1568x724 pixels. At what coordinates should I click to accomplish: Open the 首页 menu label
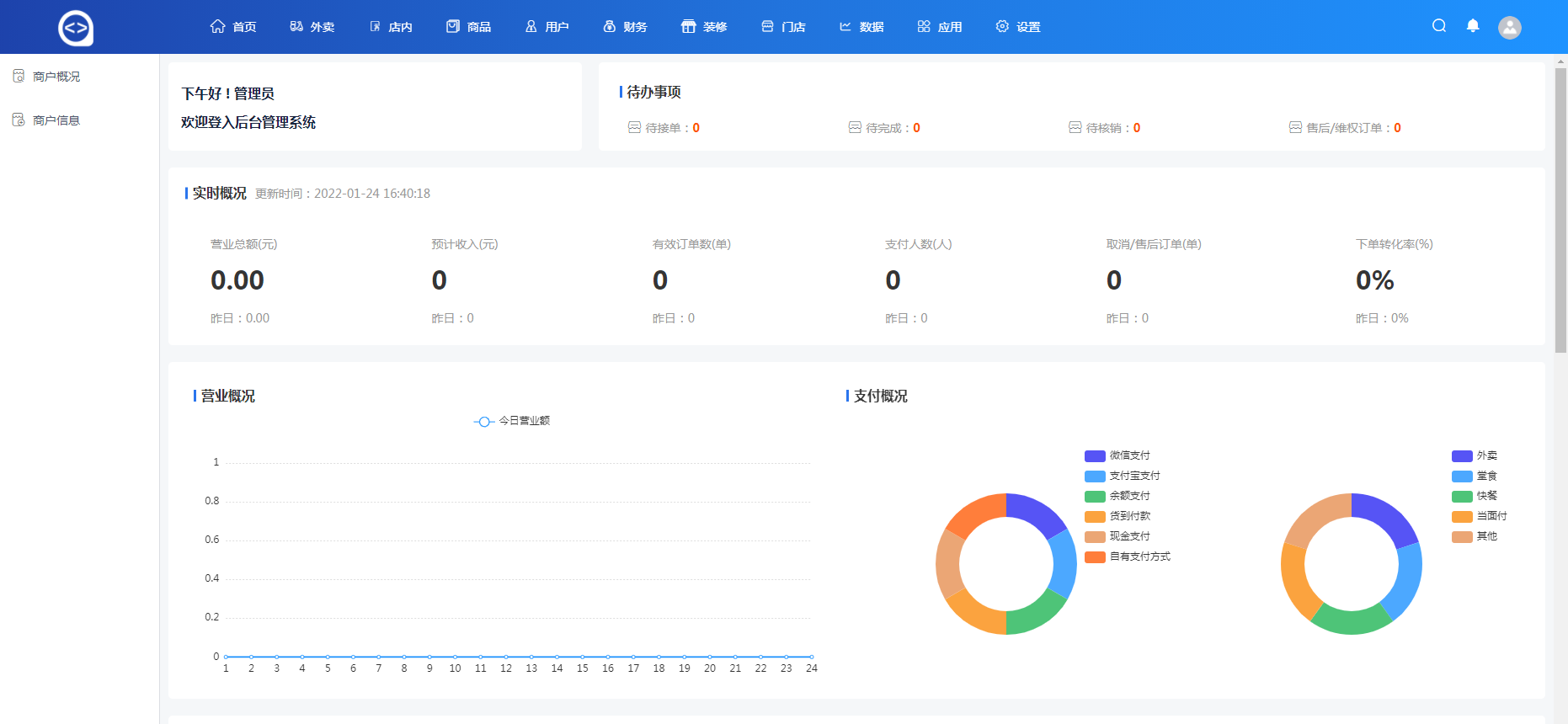click(x=244, y=27)
